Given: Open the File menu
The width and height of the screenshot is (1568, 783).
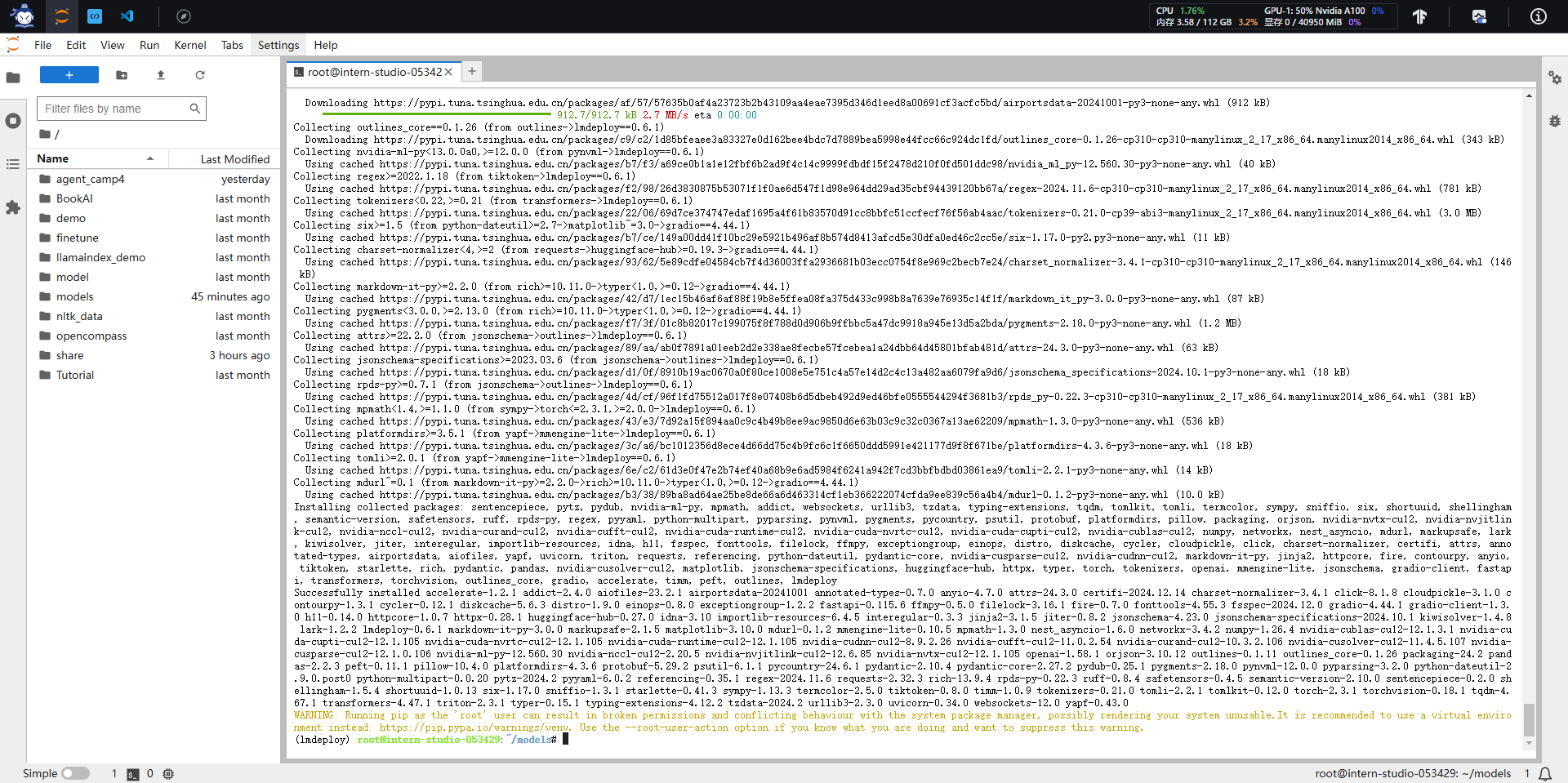Looking at the screenshot, I should pyautogui.click(x=43, y=45).
